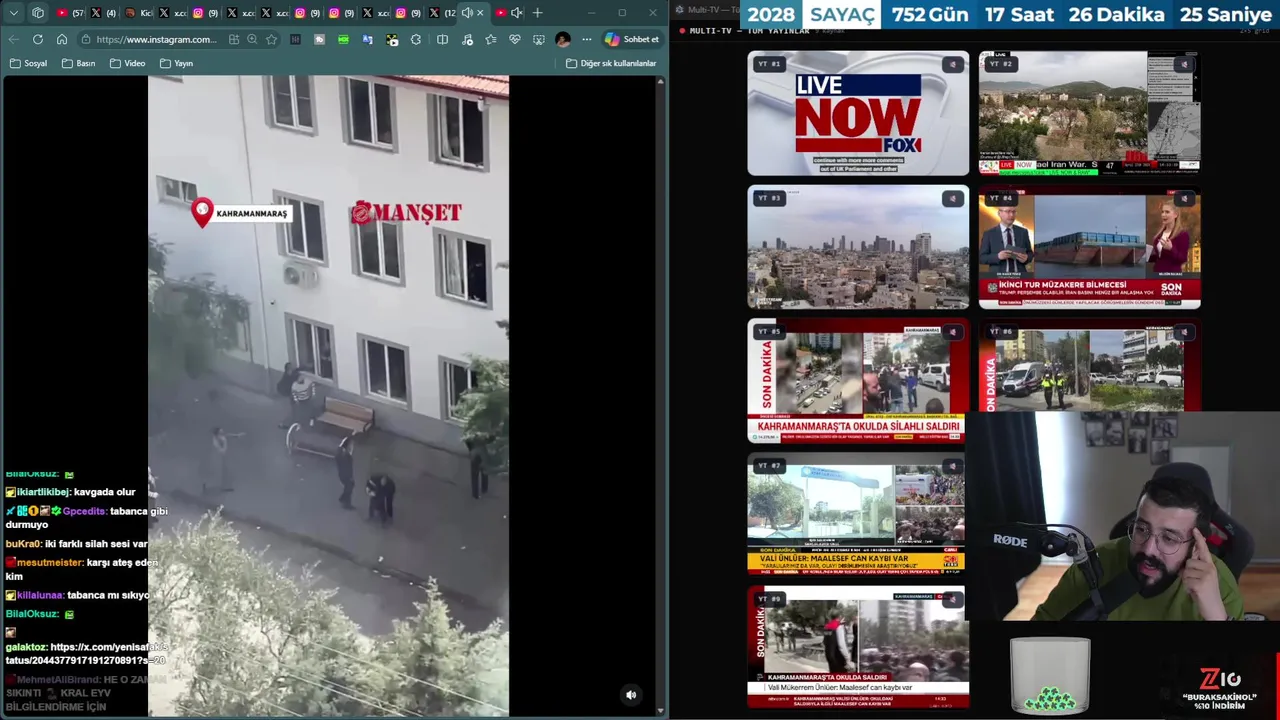The width and height of the screenshot is (1280, 720).
Task: Go to the browser home page
Action: click(62, 39)
